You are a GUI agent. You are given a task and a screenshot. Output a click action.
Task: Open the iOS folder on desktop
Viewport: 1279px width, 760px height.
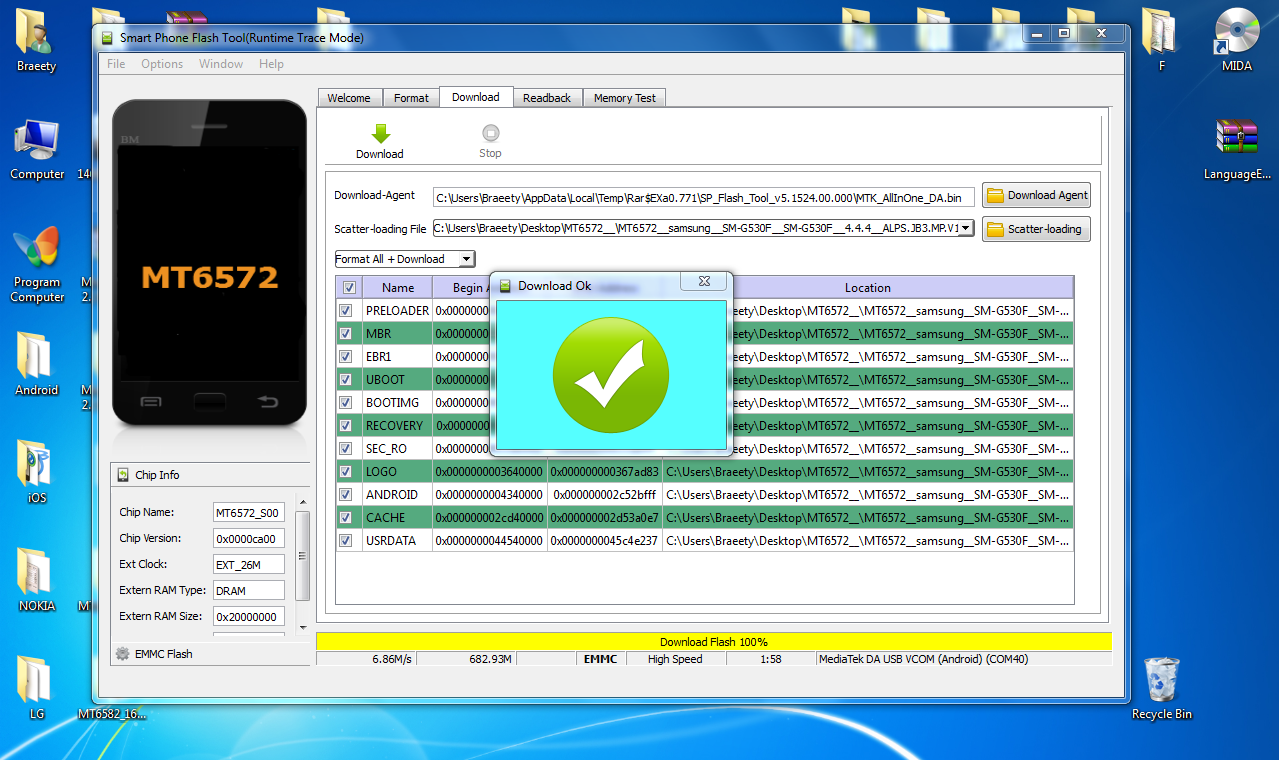click(x=37, y=473)
